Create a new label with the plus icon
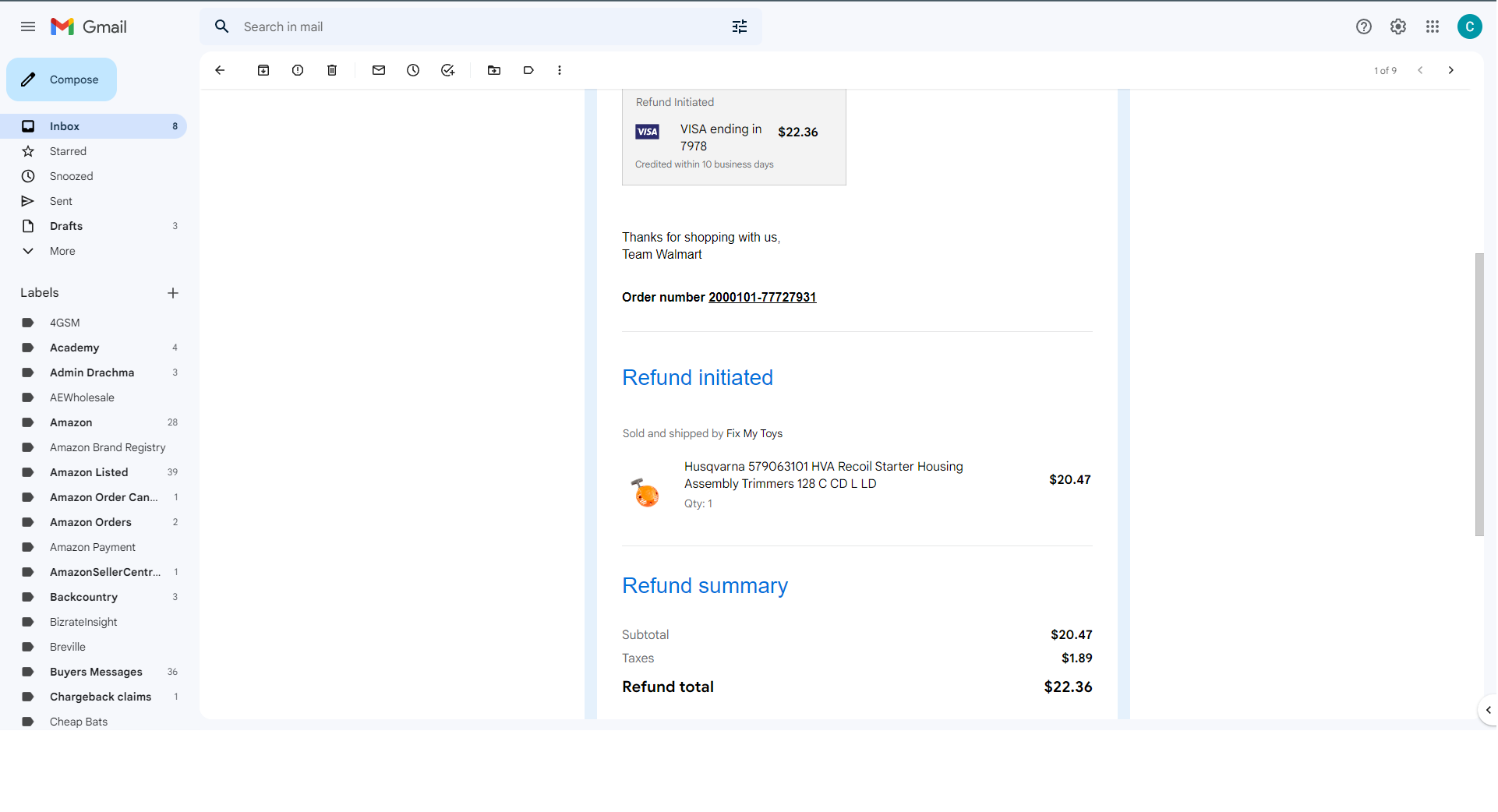The width and height of the screenshot is (1498, 812). coord(173,293)
